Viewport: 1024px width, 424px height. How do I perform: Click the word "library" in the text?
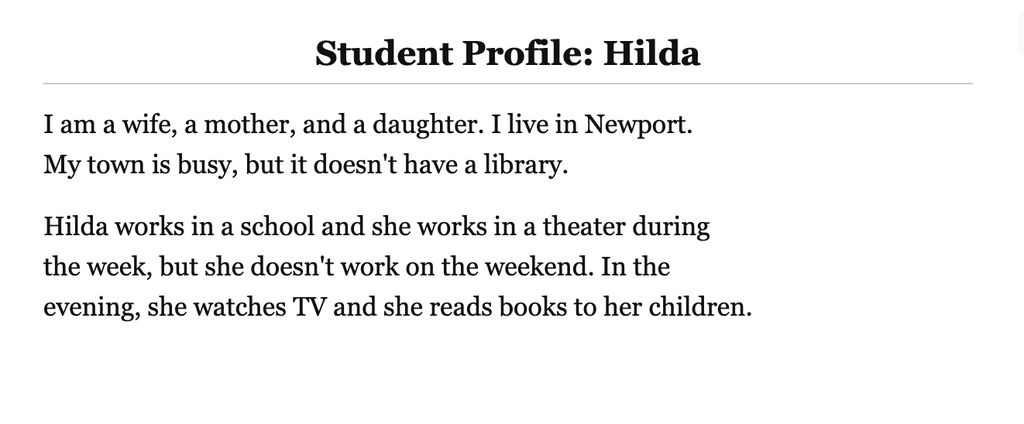click(x=522, y=165)
